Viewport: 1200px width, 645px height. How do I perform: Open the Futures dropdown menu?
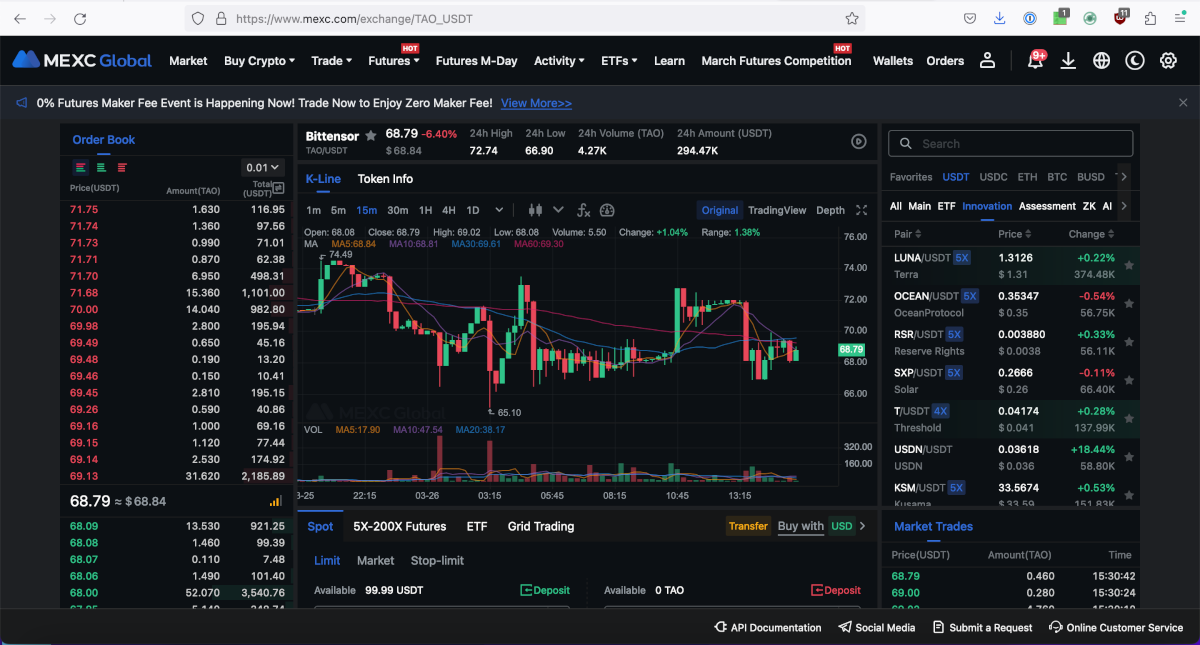coord(393,61)
